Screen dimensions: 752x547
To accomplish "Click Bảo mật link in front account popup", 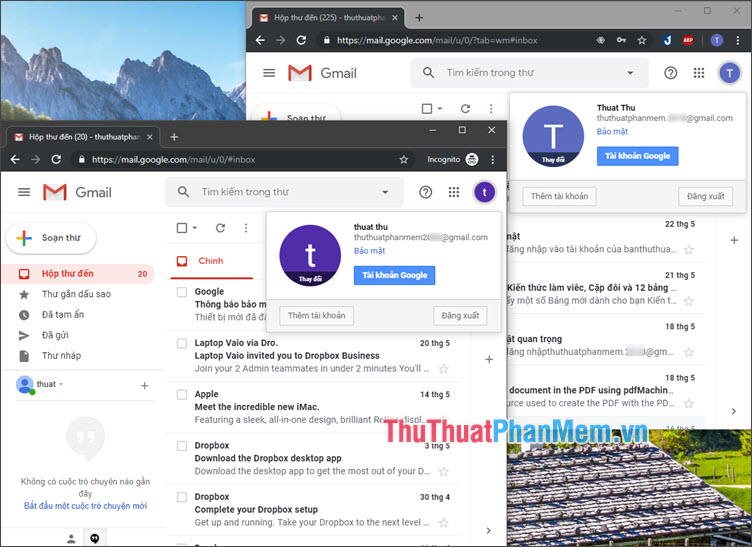I will (369, 251).
